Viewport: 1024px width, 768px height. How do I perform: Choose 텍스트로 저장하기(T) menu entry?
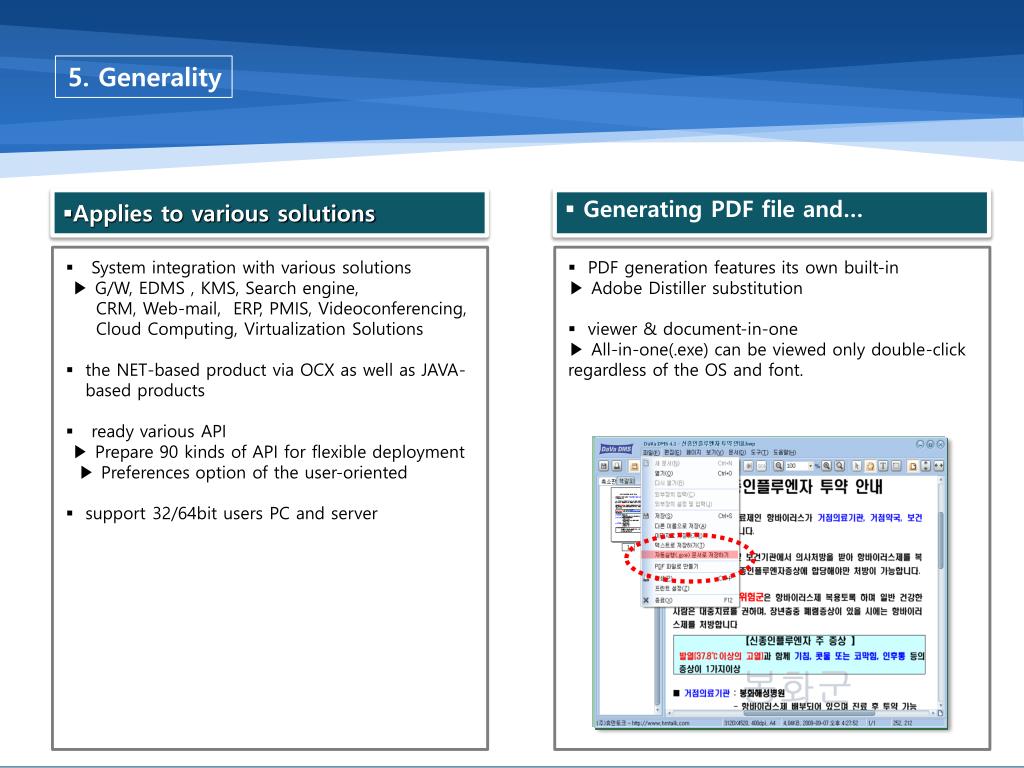click(690, 545)
